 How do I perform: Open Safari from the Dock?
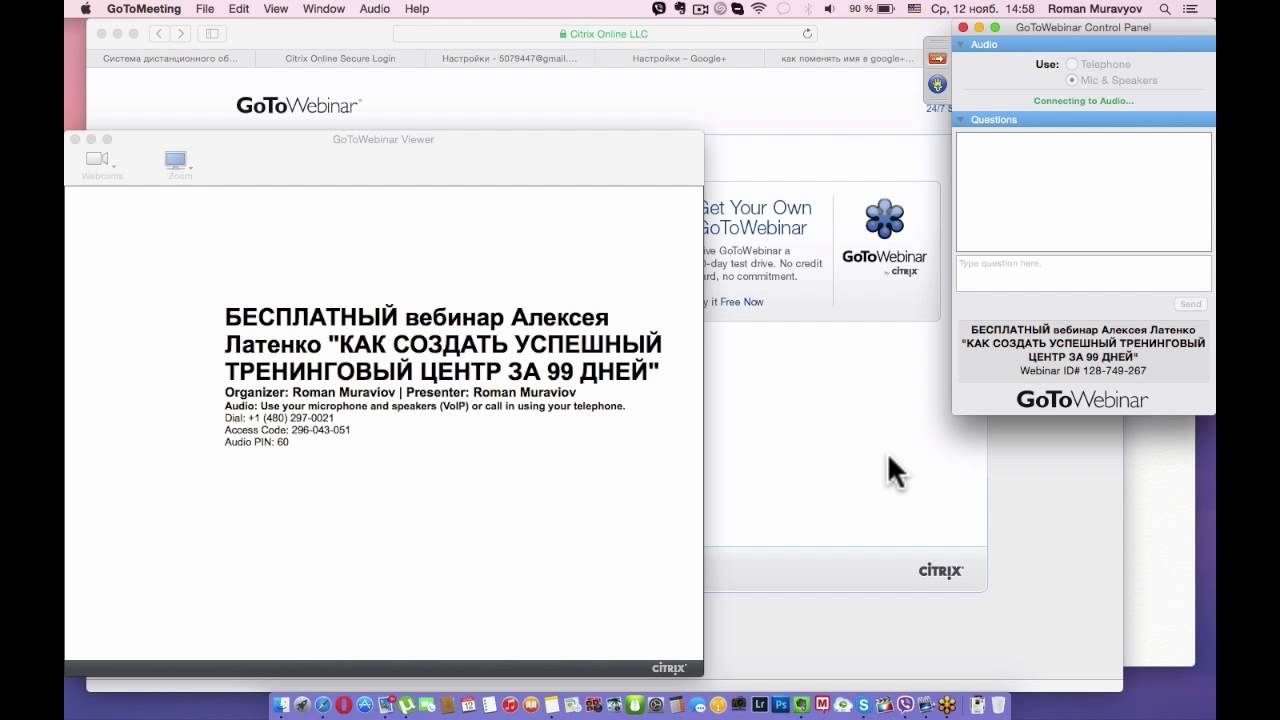tap(323, 705)
